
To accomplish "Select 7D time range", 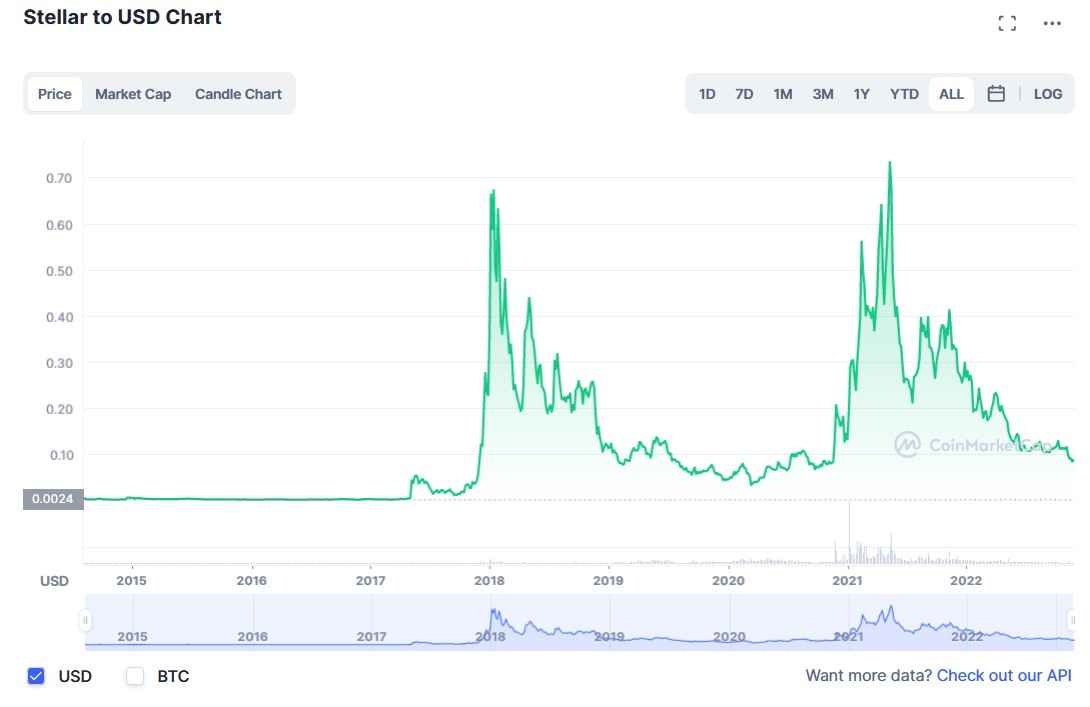I will (744, 94).
